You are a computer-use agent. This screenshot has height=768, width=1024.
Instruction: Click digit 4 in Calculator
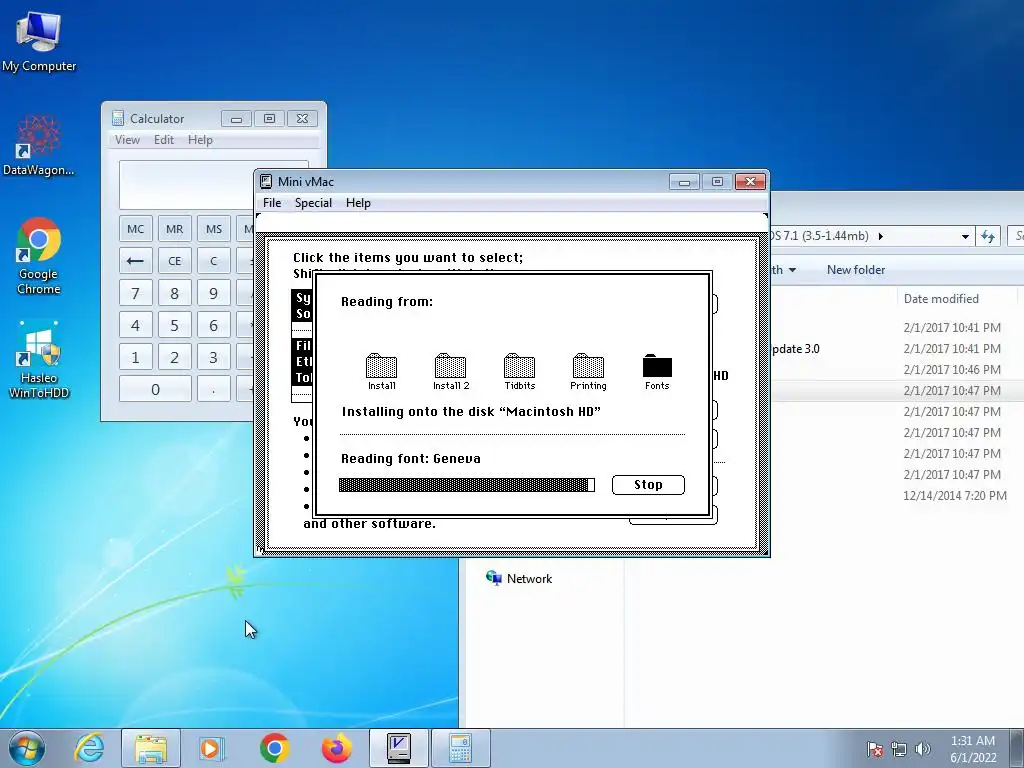pos(136,325)
